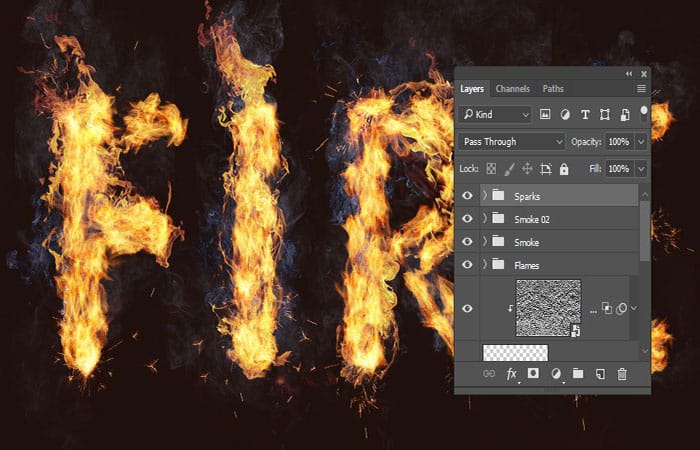Select the Smoke layer name
700x450 pixels.
(x=526, y=242)
